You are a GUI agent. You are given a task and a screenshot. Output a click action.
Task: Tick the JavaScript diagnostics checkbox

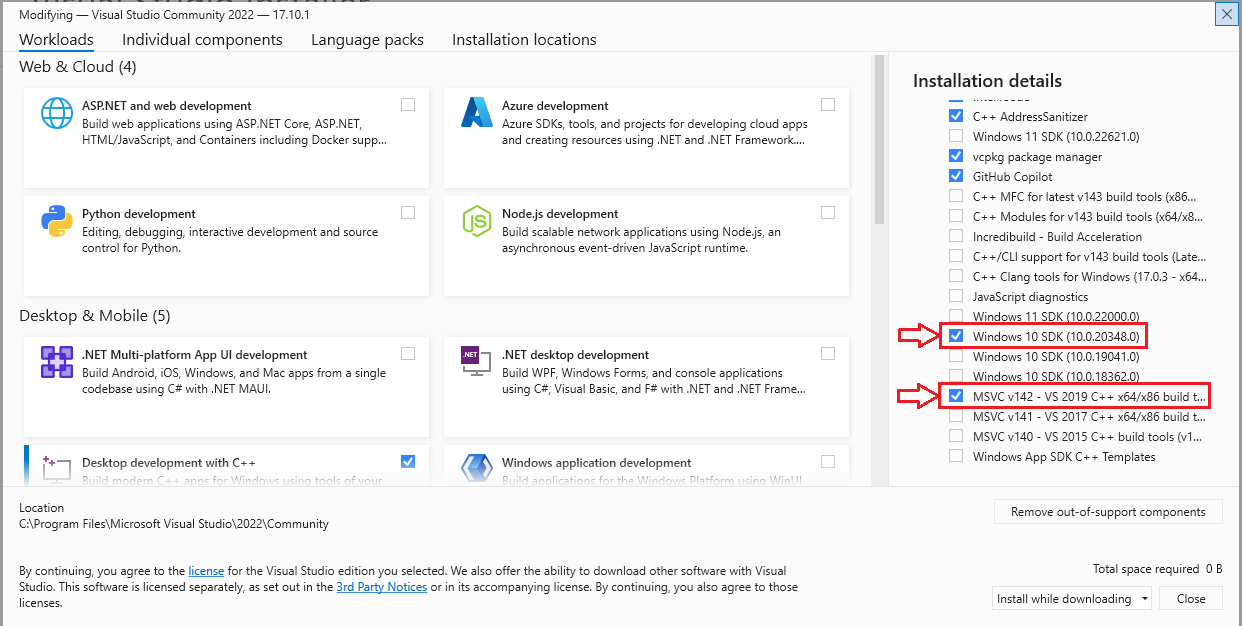(956, 296)
